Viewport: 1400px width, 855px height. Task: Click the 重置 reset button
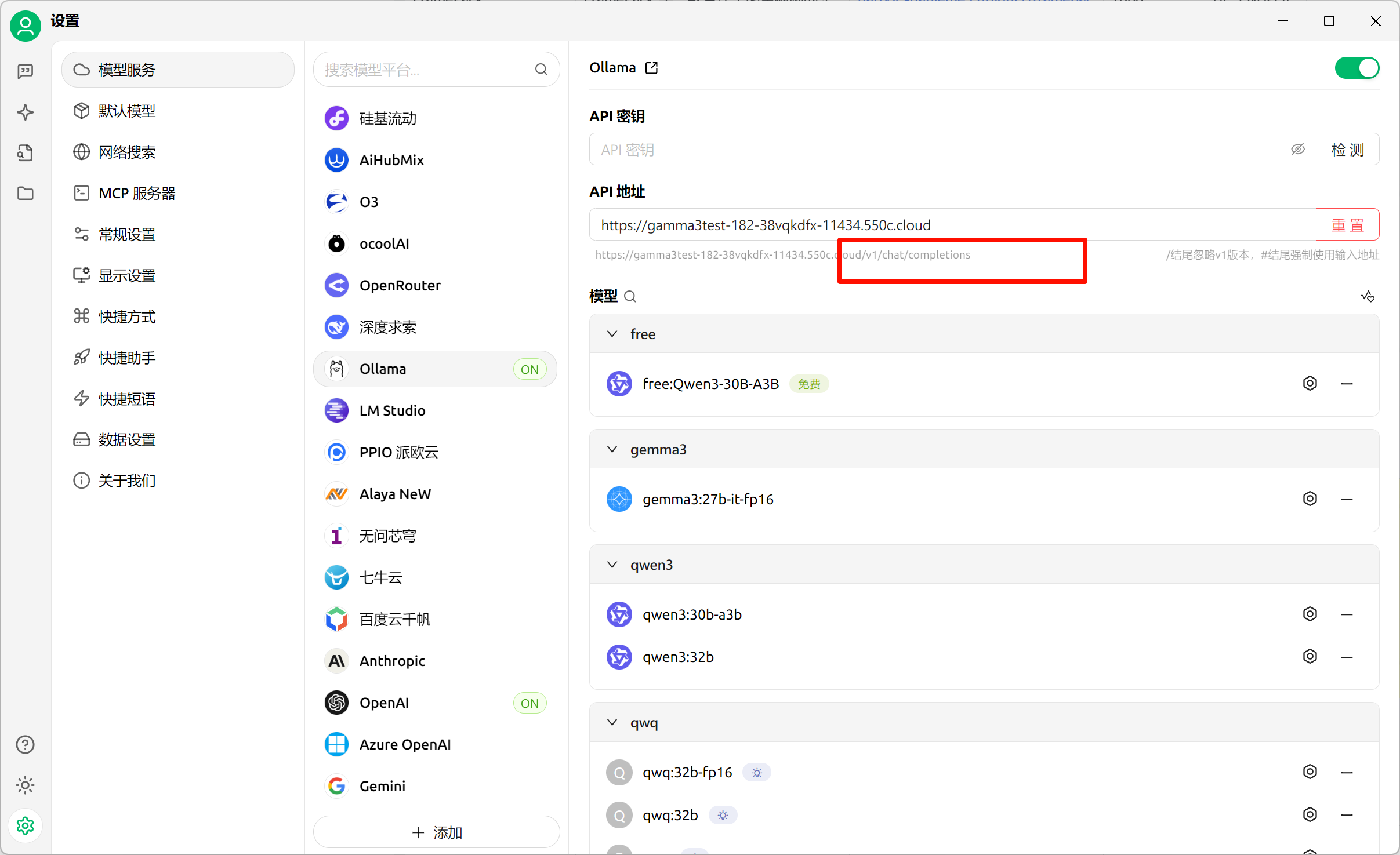pos(1347,225)
